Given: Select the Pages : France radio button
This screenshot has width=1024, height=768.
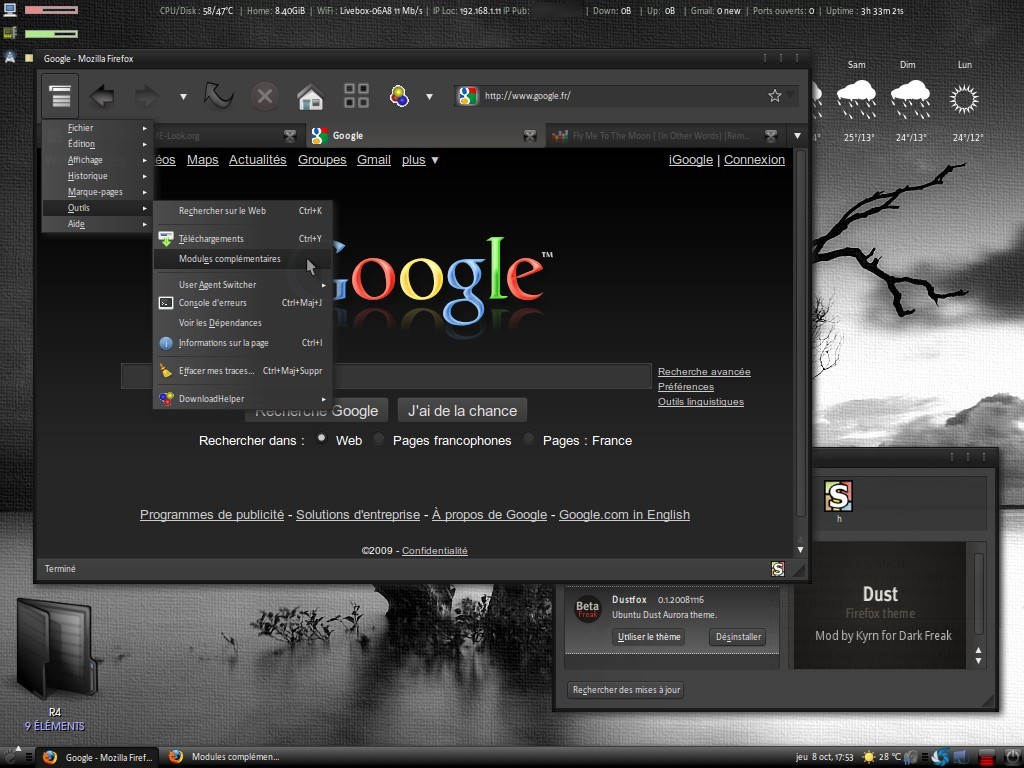Looking at the screenshot, I should 528,438.
